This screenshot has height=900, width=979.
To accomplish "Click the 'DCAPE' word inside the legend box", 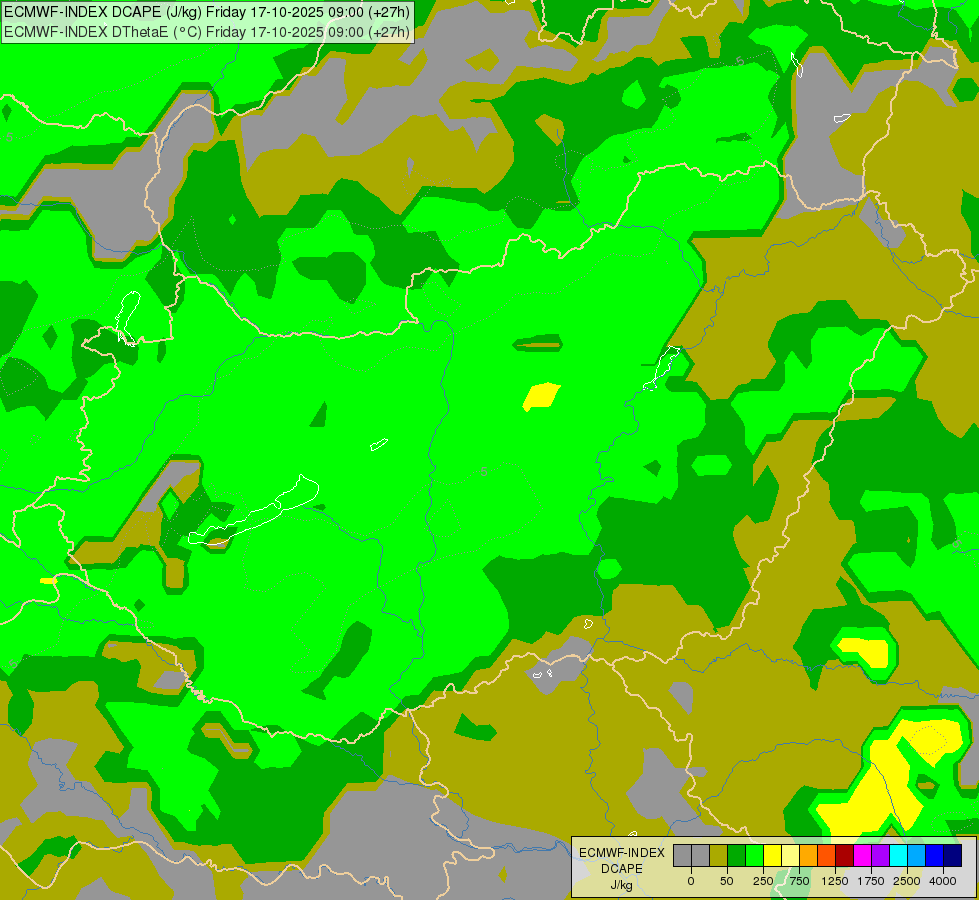I will pyautogui.click(x=622, y=869).
